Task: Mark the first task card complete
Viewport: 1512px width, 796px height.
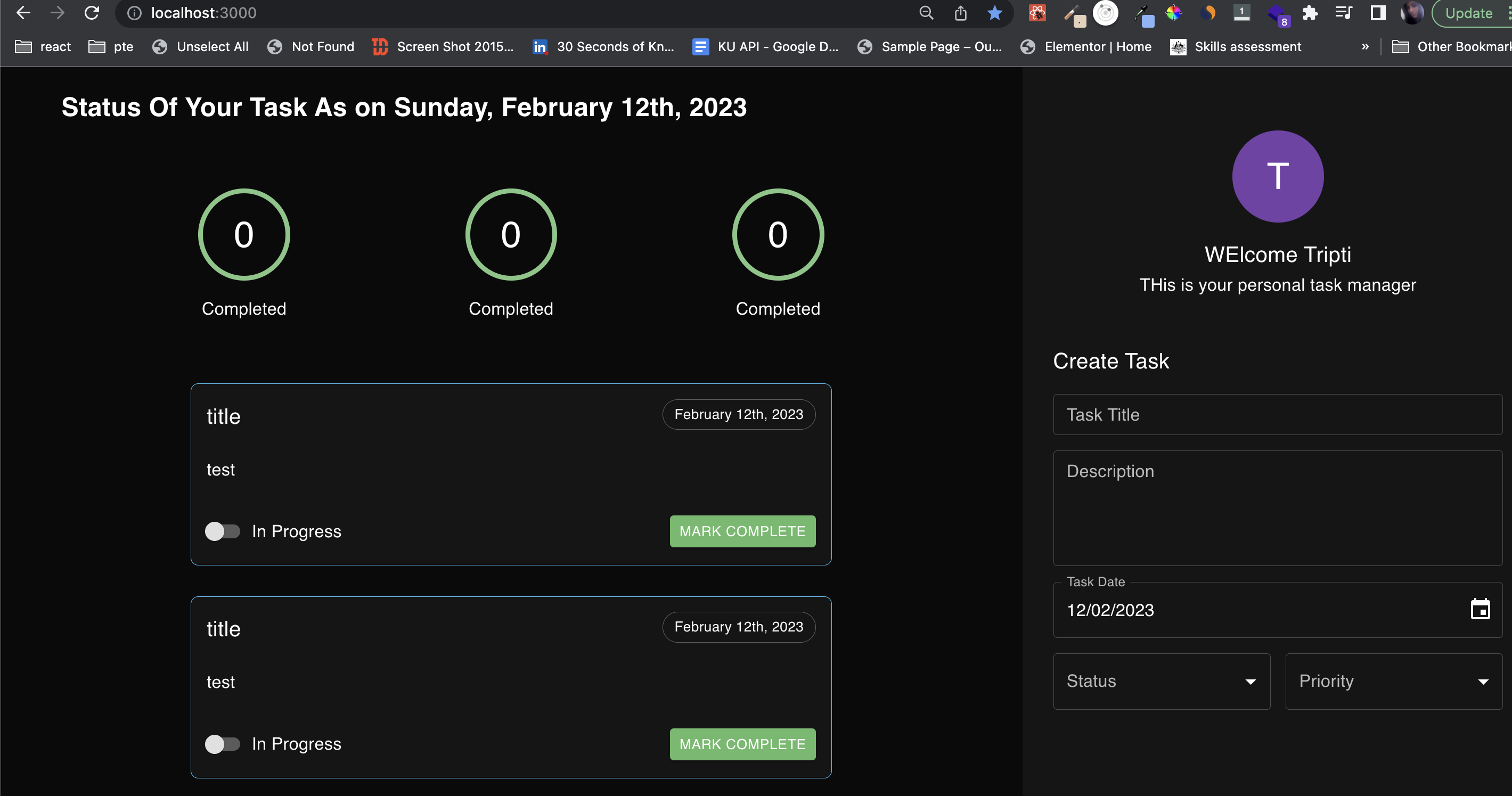Action: pyautogui.click(x=742, y=531)
